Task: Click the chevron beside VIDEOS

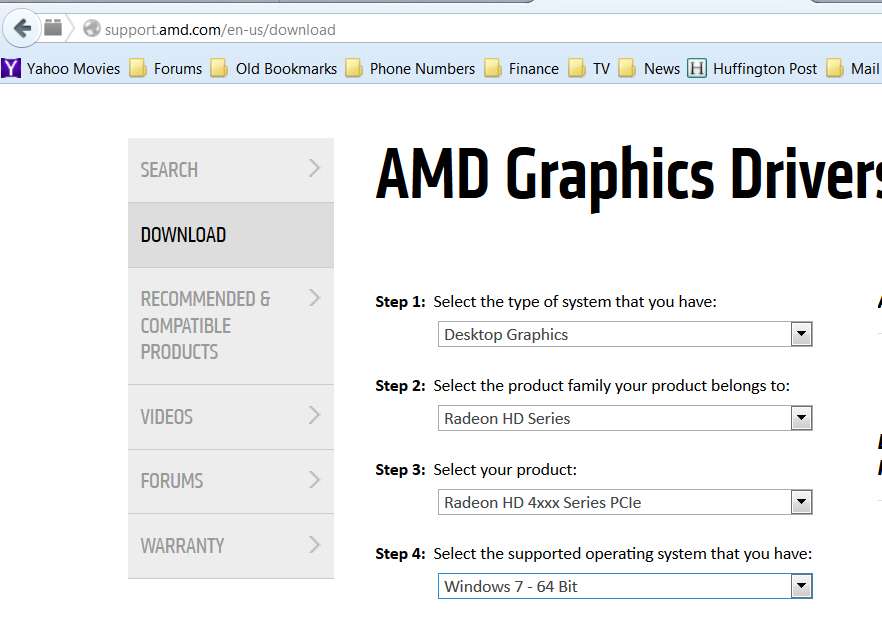Action: coord(314,415)
